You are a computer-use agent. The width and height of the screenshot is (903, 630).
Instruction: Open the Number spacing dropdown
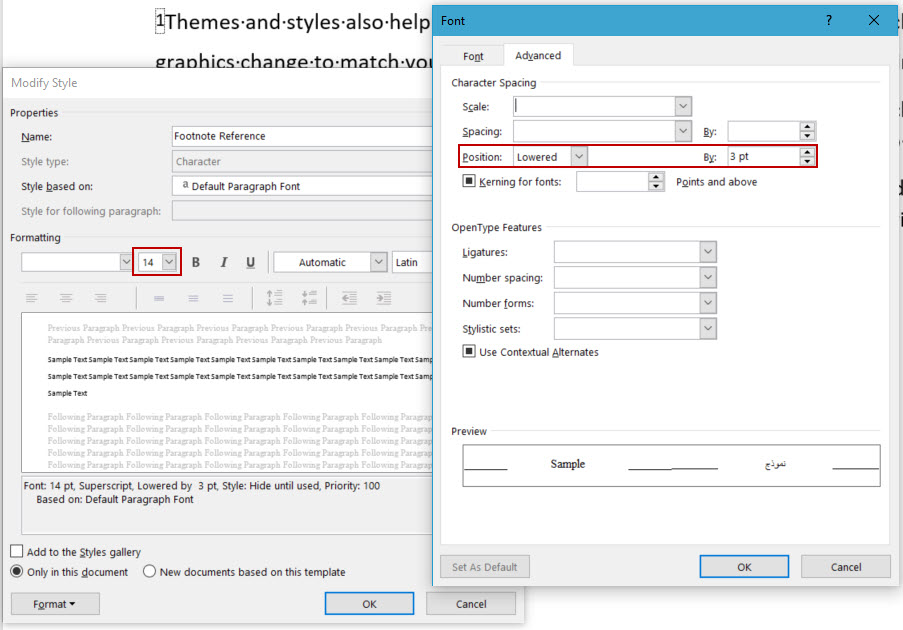[708, 278]
